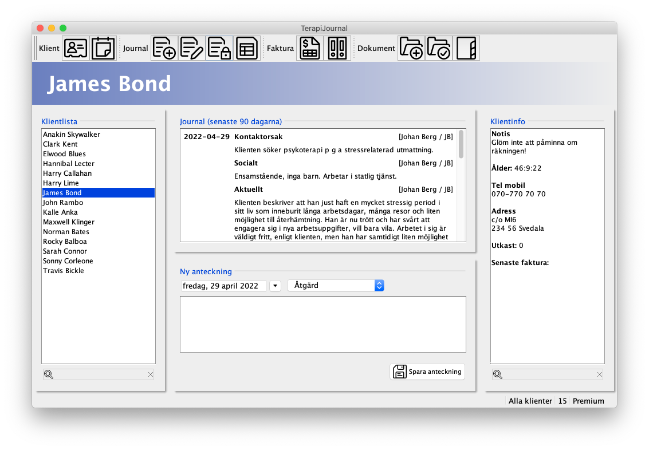
Task: Select Elwood Blues in client list
Action: pos(98,154)
